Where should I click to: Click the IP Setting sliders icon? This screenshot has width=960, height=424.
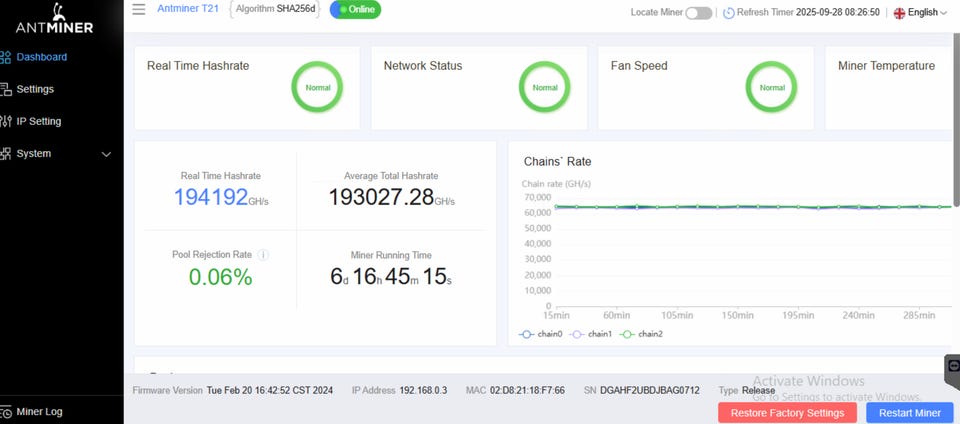click(6, 121)
